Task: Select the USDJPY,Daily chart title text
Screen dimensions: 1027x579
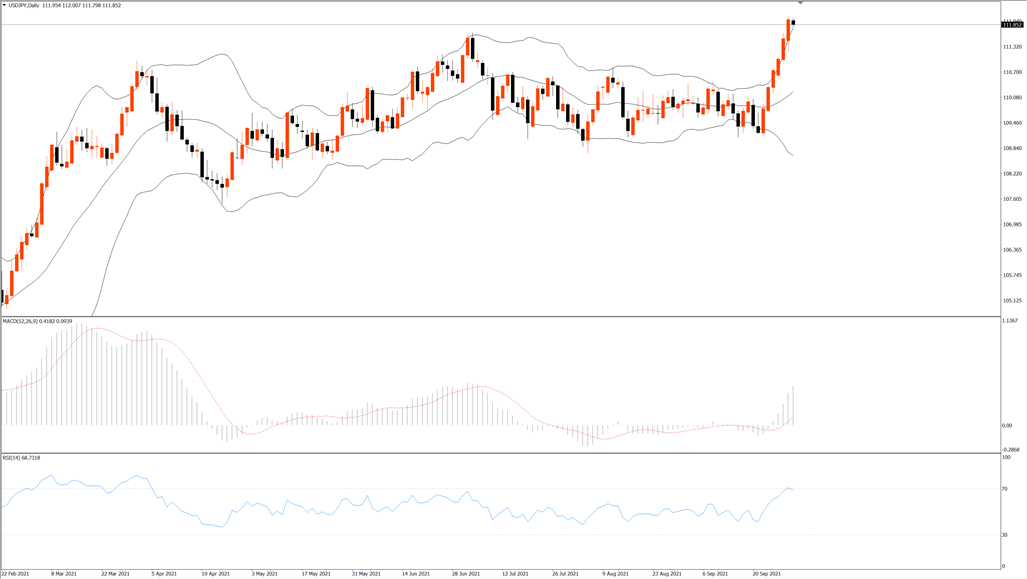Action: click(24, 5)
